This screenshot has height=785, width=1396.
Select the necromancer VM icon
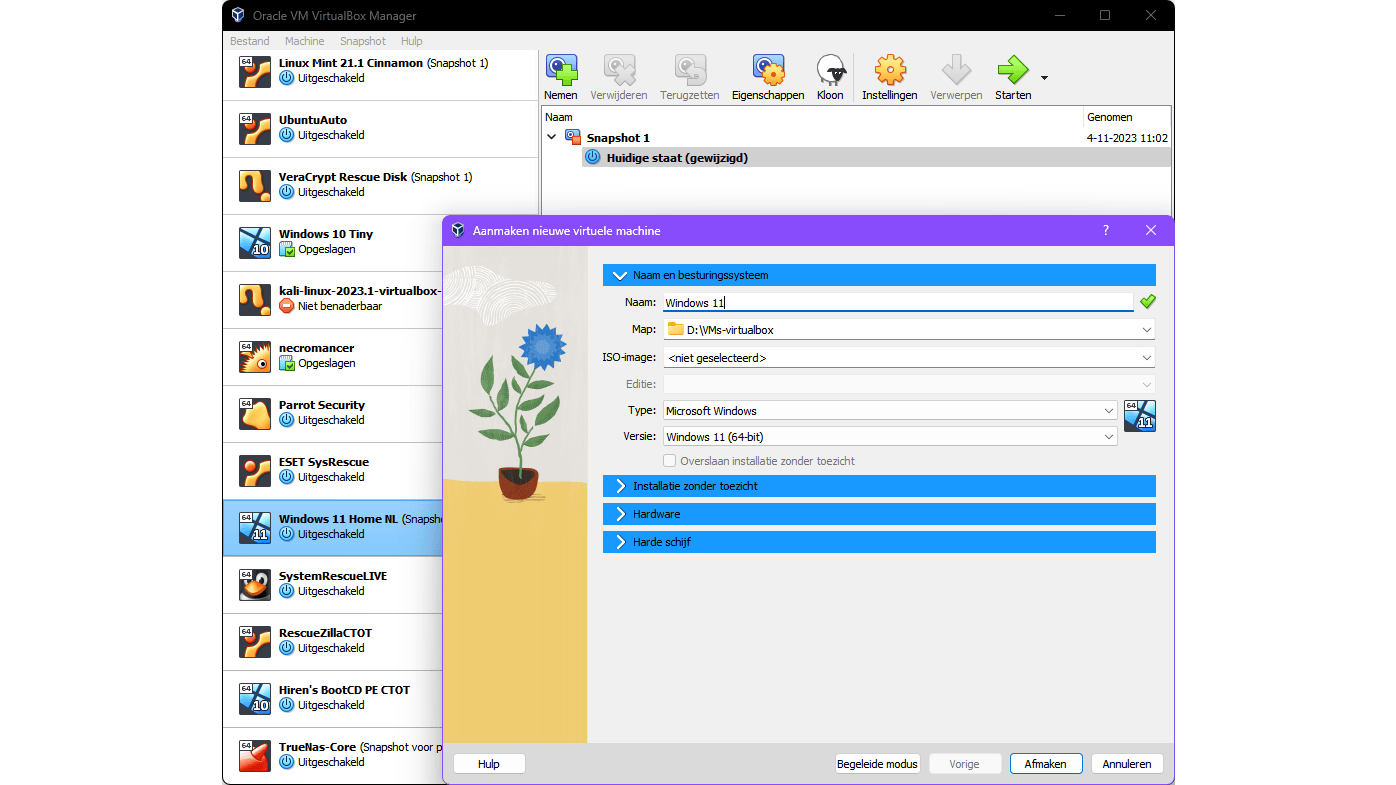[x=255, y=357]
